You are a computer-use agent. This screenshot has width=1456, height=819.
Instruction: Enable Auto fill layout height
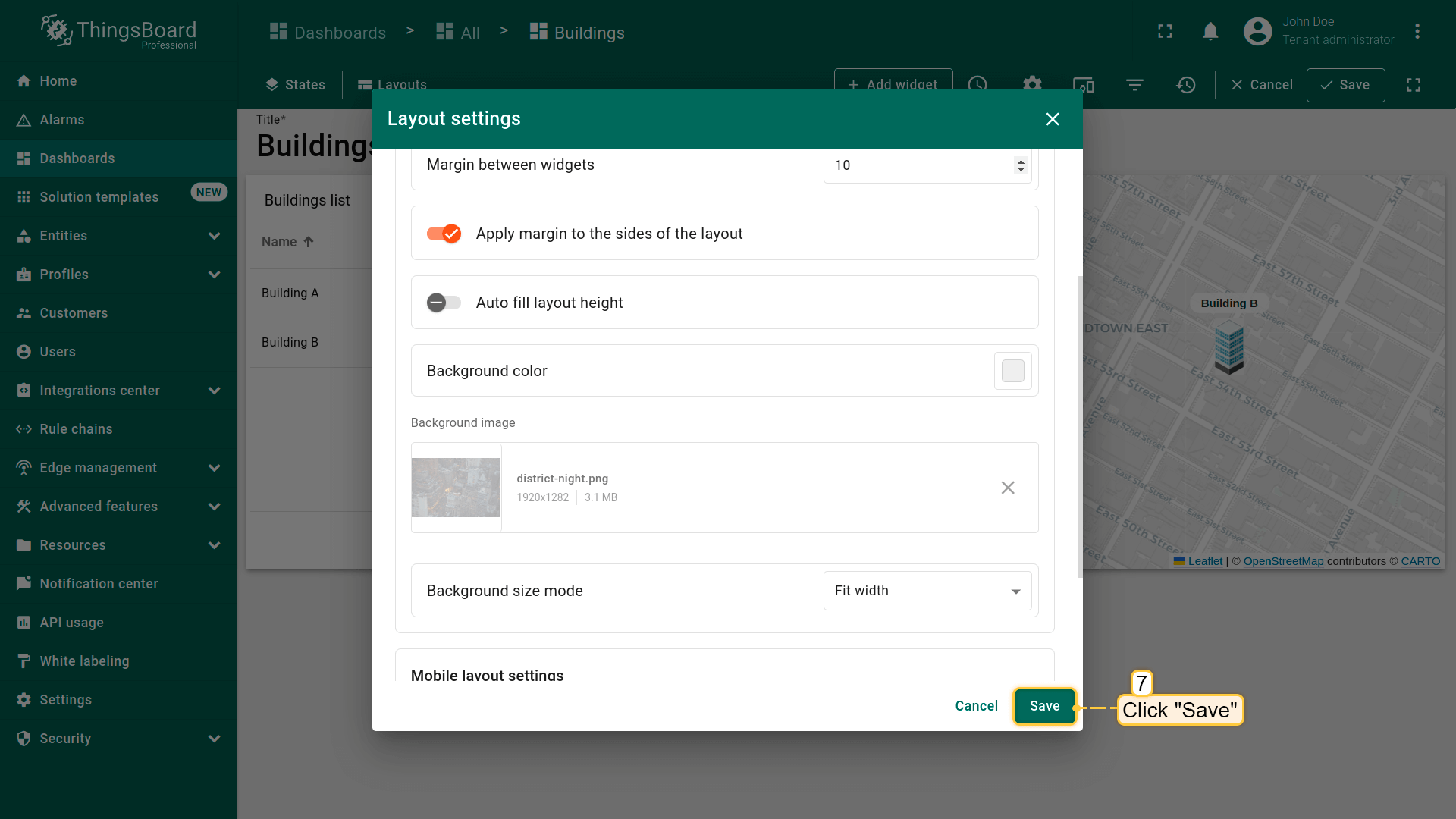[444, 303]
